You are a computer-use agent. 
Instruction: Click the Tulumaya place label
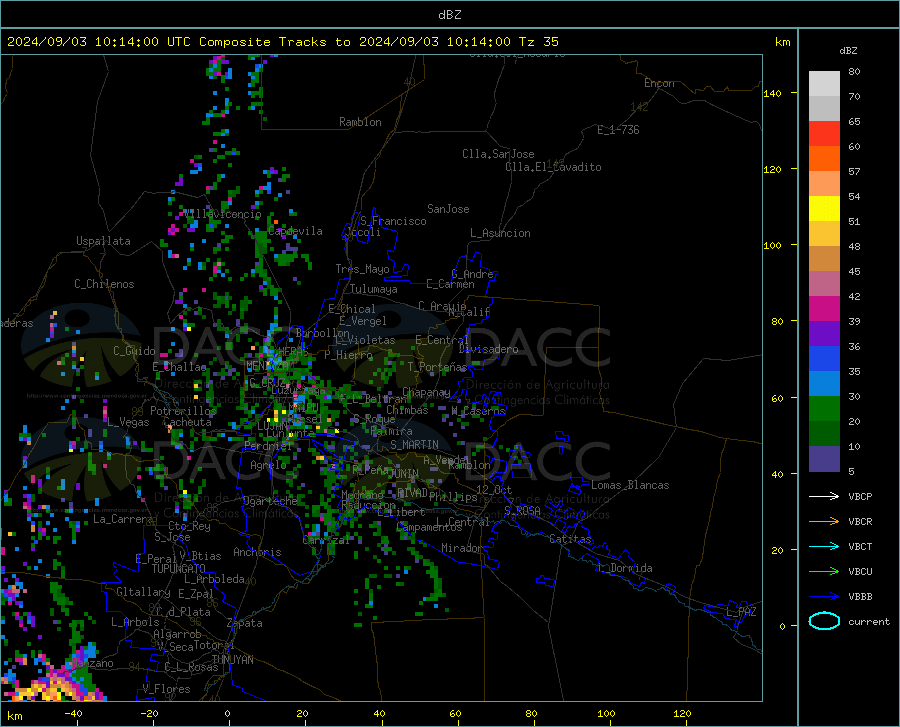(374, 289)
